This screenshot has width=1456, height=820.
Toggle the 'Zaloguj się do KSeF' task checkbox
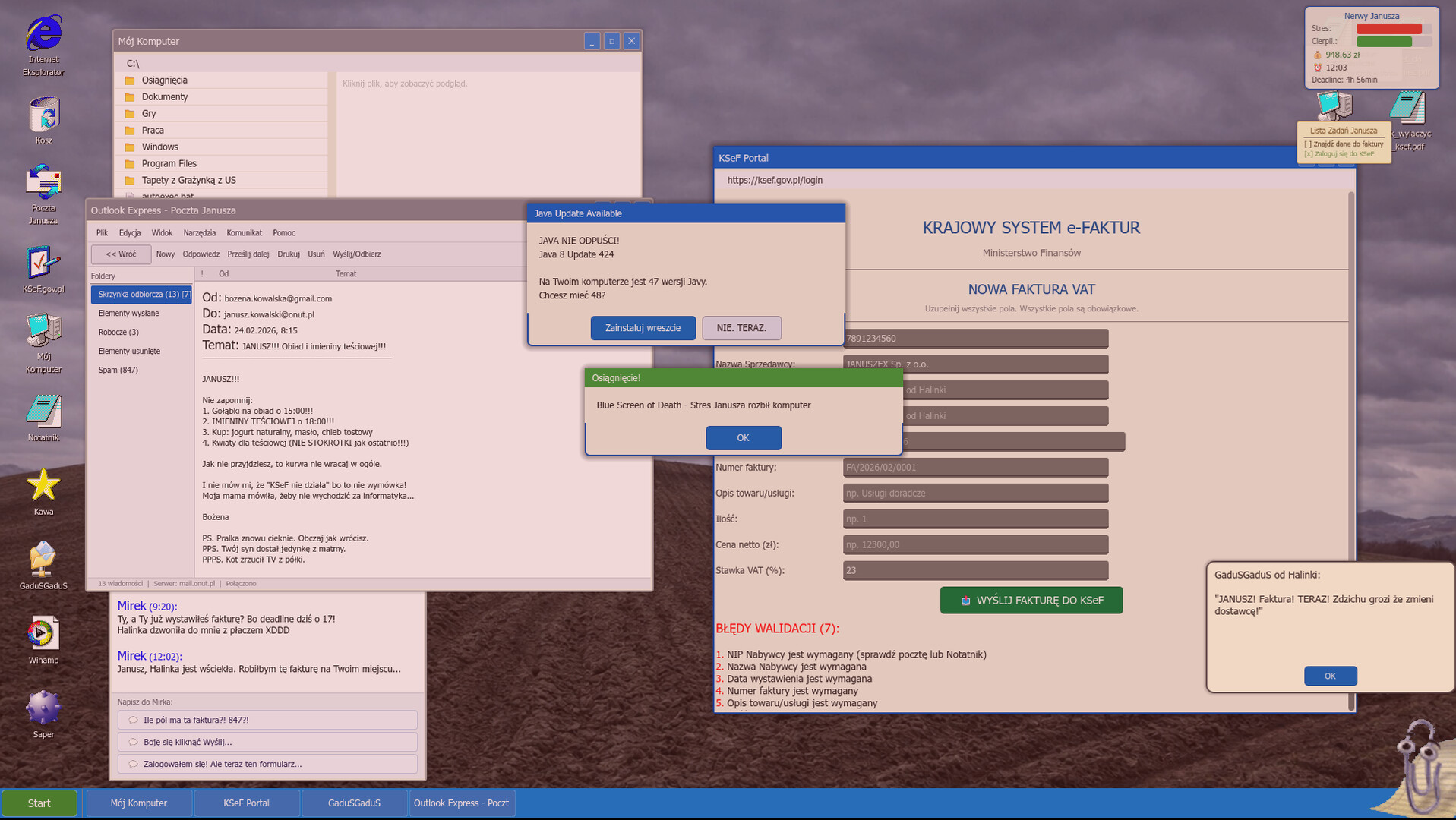click(1308, 154)
